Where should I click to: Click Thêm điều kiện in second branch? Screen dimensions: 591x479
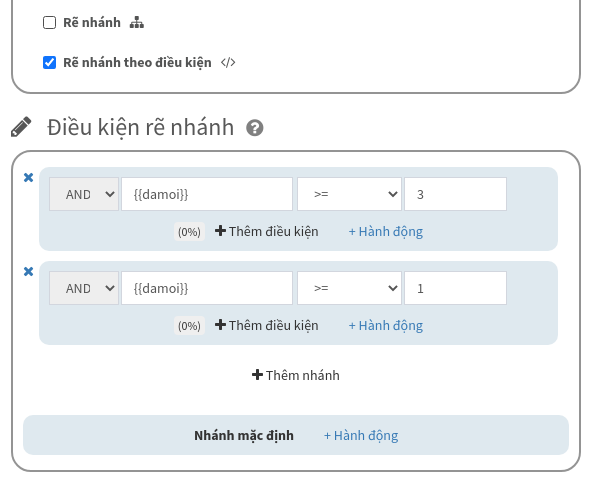(x=266, y=325)
